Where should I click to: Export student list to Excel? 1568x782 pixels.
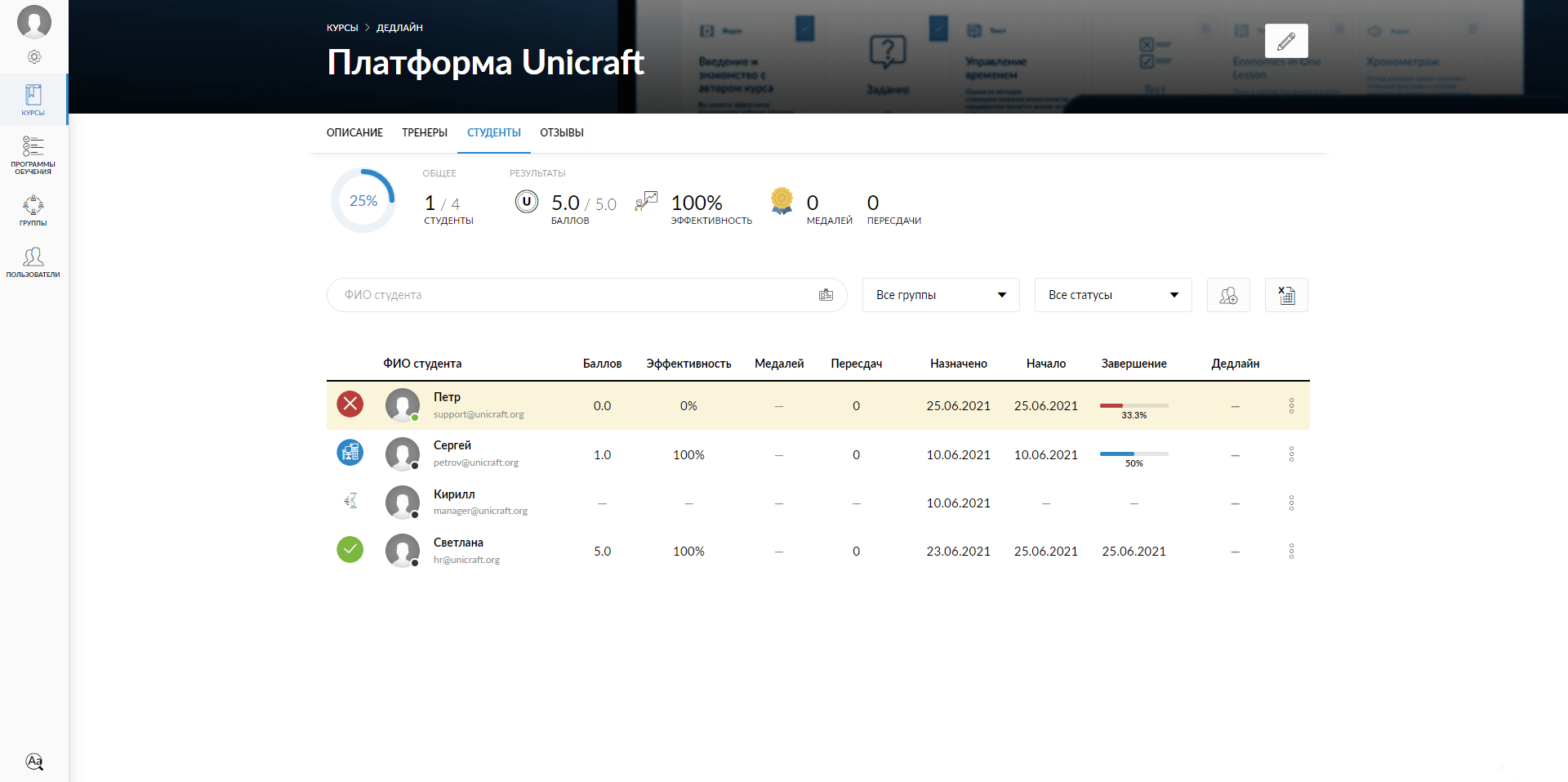pyautogui.click(x=1285, y=295)
